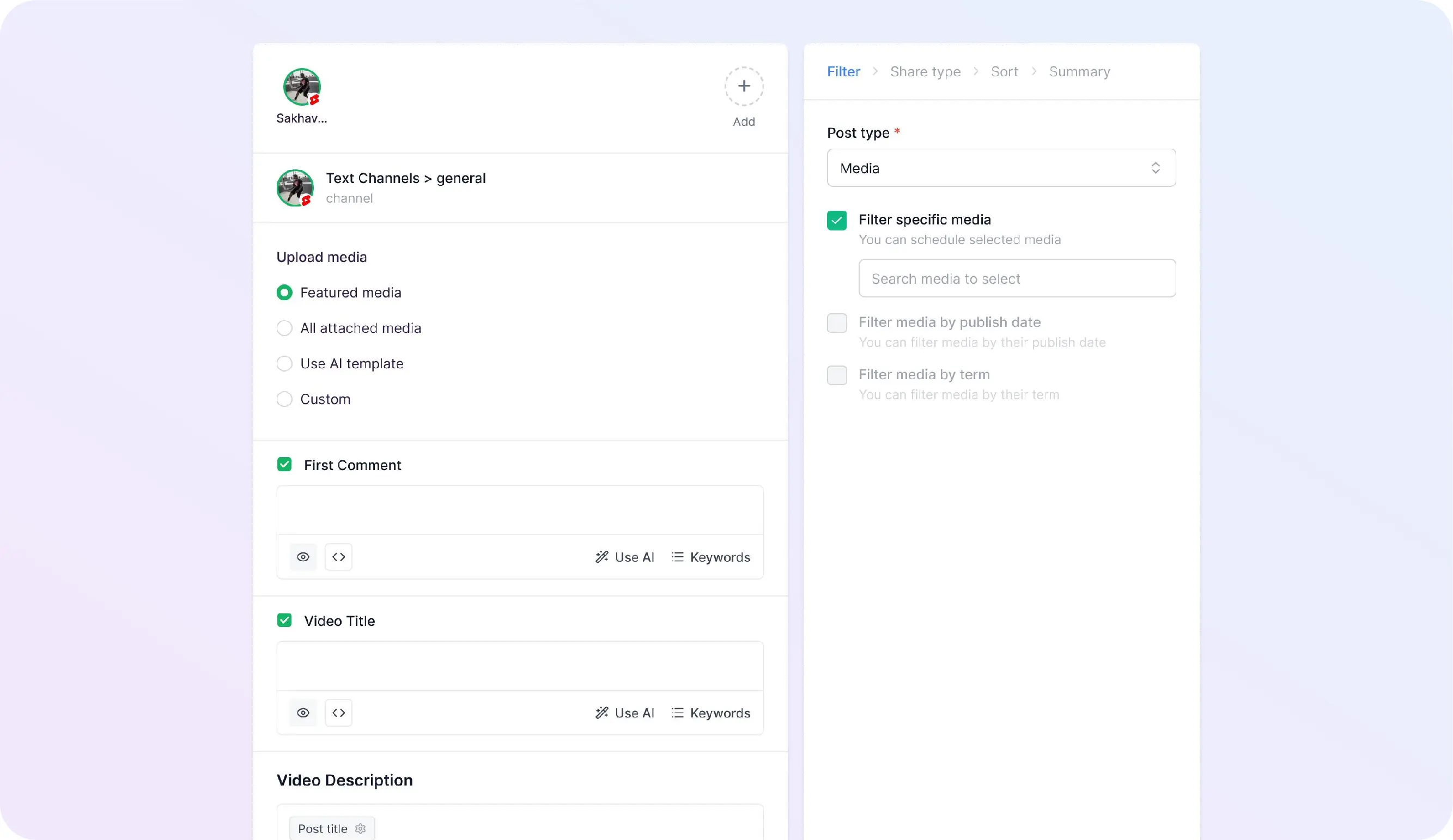Open the Post type Media dropdown
The image size is (1453, 840).
click(1001, 168)
